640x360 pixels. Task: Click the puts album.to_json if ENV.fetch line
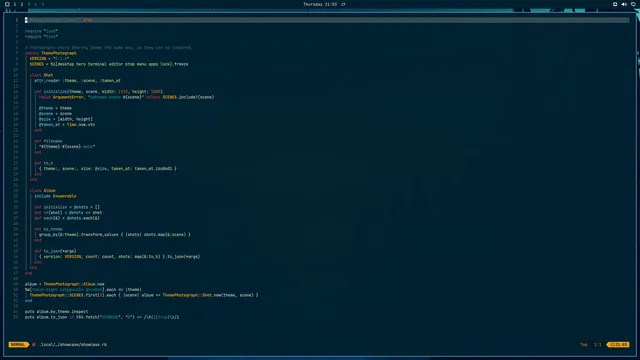[102, 317]
